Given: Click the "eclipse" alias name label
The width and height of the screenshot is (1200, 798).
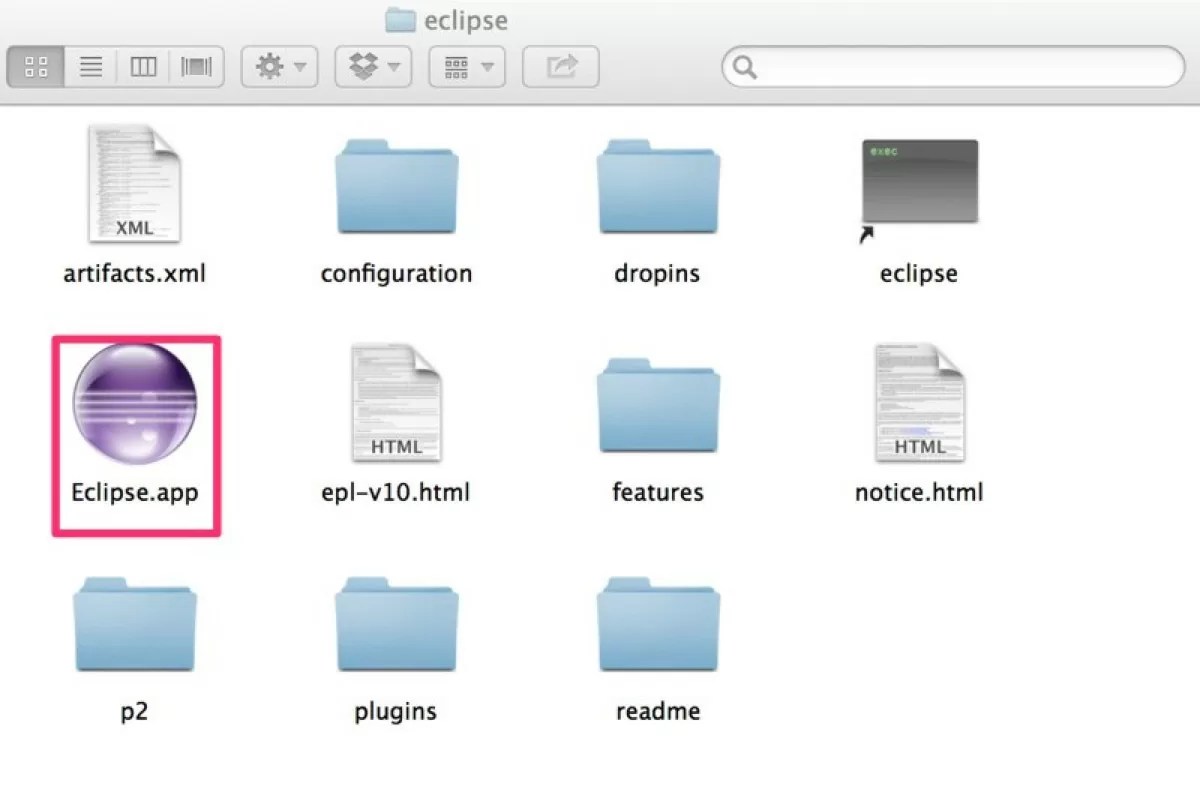Looking at the screenshot, I should (x=919, y=274).
